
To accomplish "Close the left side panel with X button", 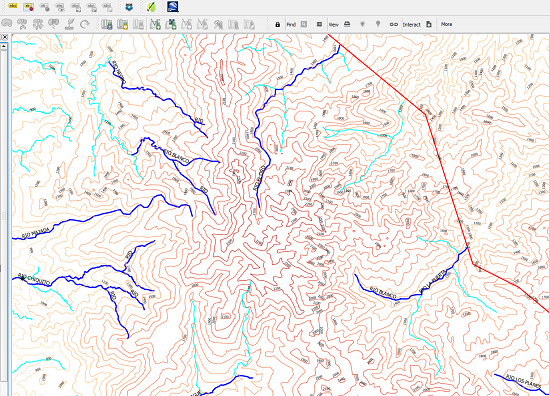I will click(5, 37).
